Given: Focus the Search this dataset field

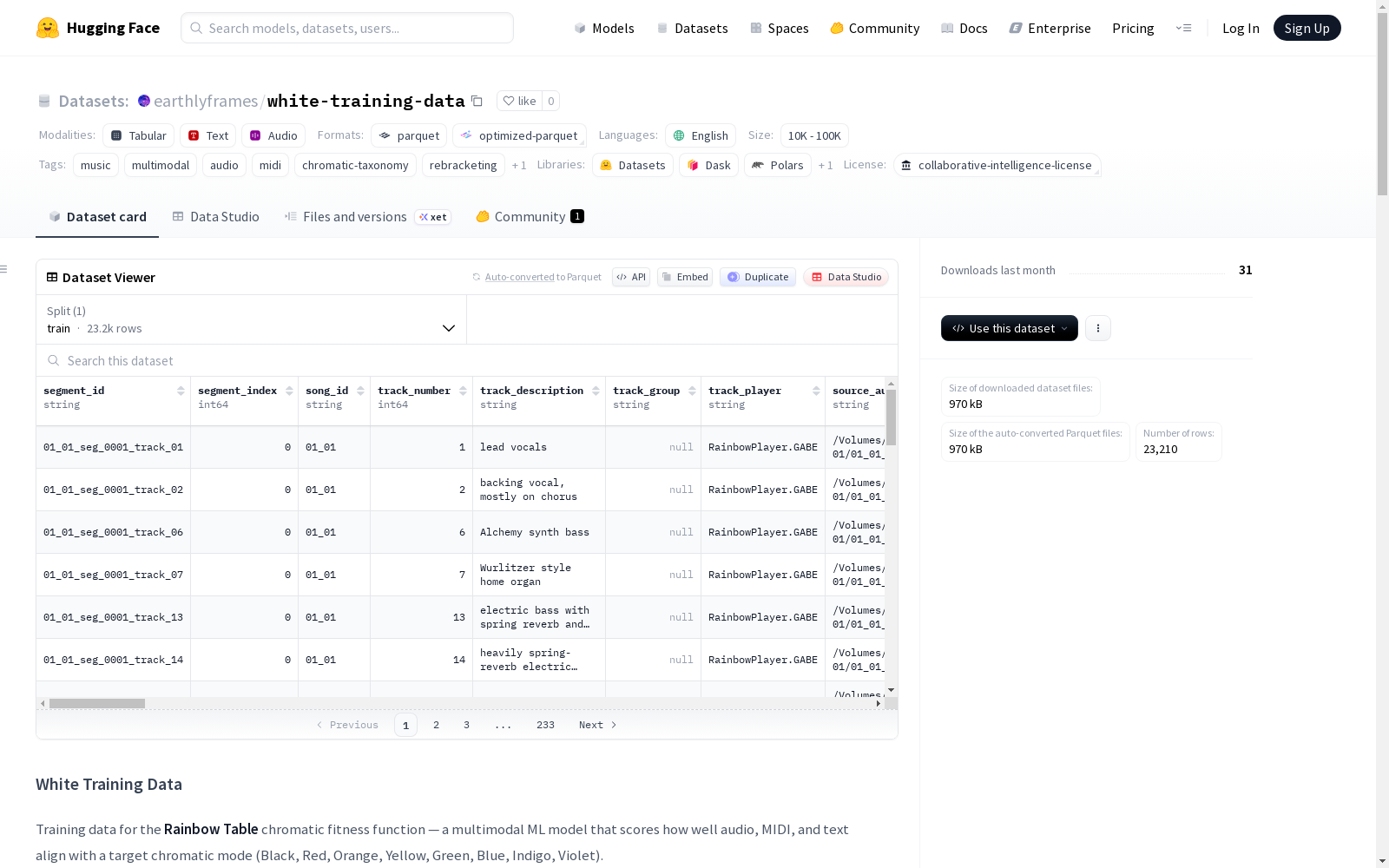Looking at the screenshot, I should click(467, 360).
